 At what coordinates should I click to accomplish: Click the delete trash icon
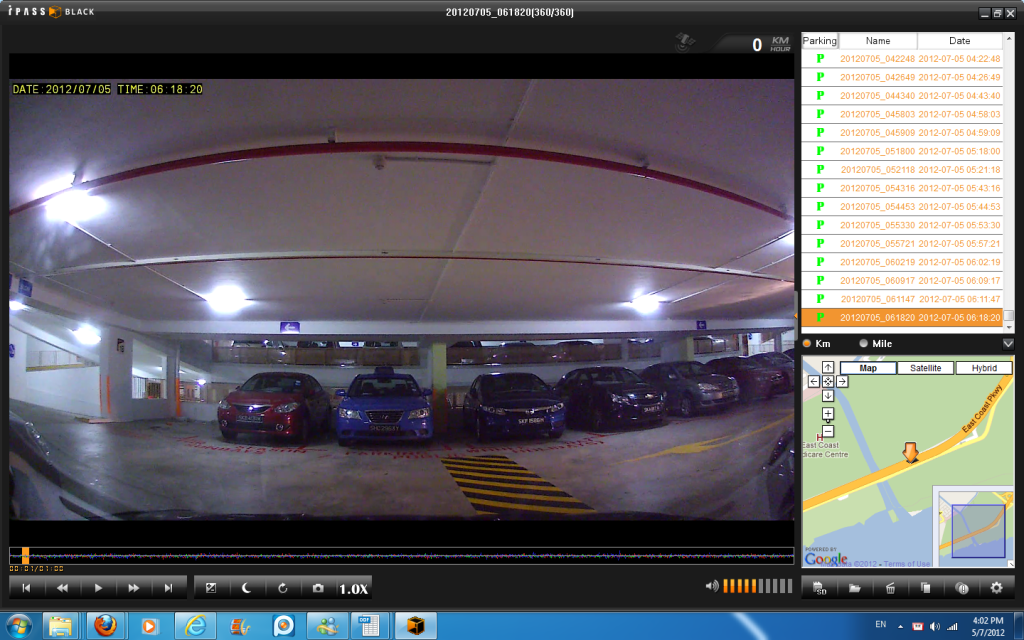pyautogui.click(x=890, y=588)
